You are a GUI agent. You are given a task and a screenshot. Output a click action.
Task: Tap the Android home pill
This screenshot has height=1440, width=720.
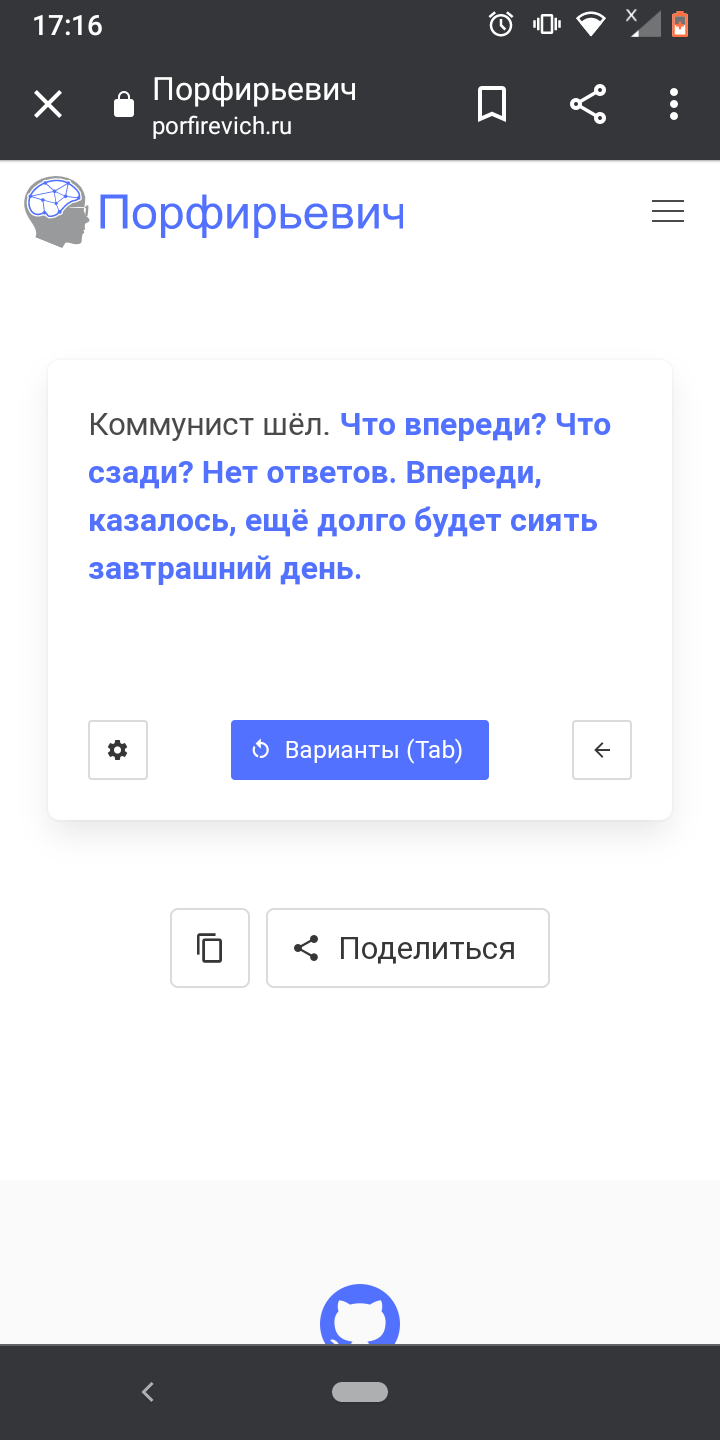point(360,1392)
